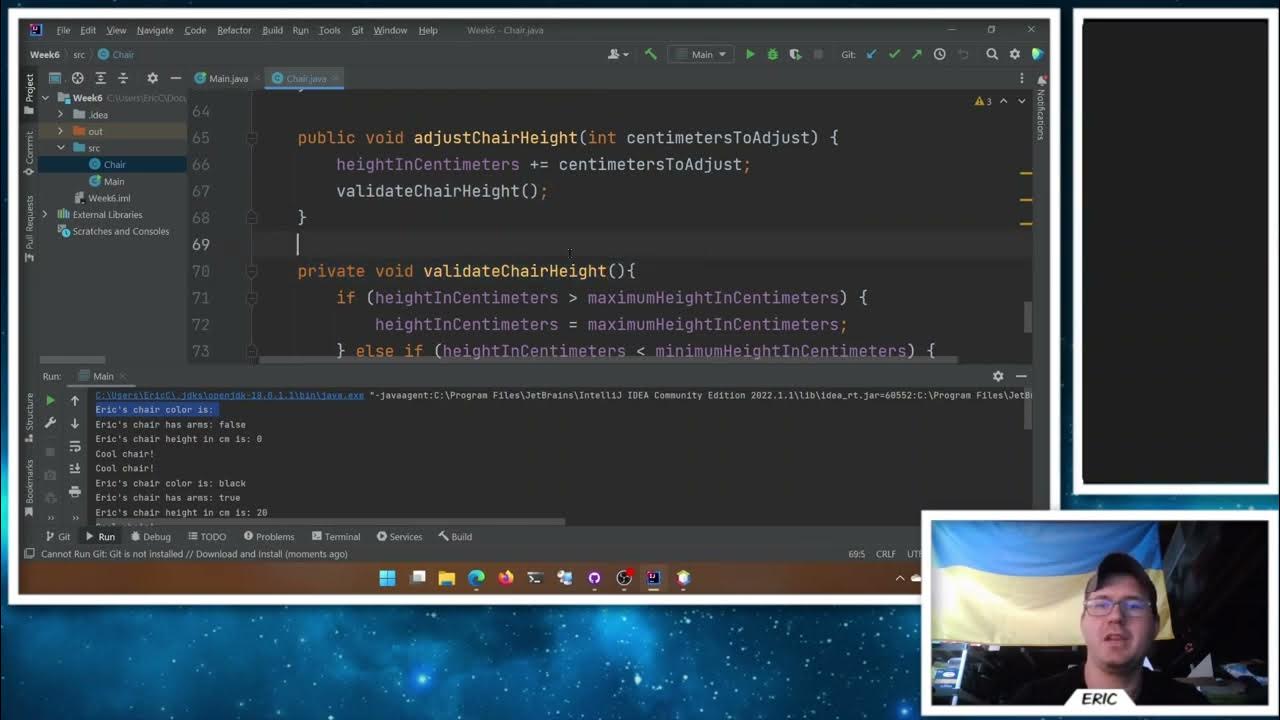Print console output icon
The width and height of the screenshot is (1280, 720).
click(75, 492)
